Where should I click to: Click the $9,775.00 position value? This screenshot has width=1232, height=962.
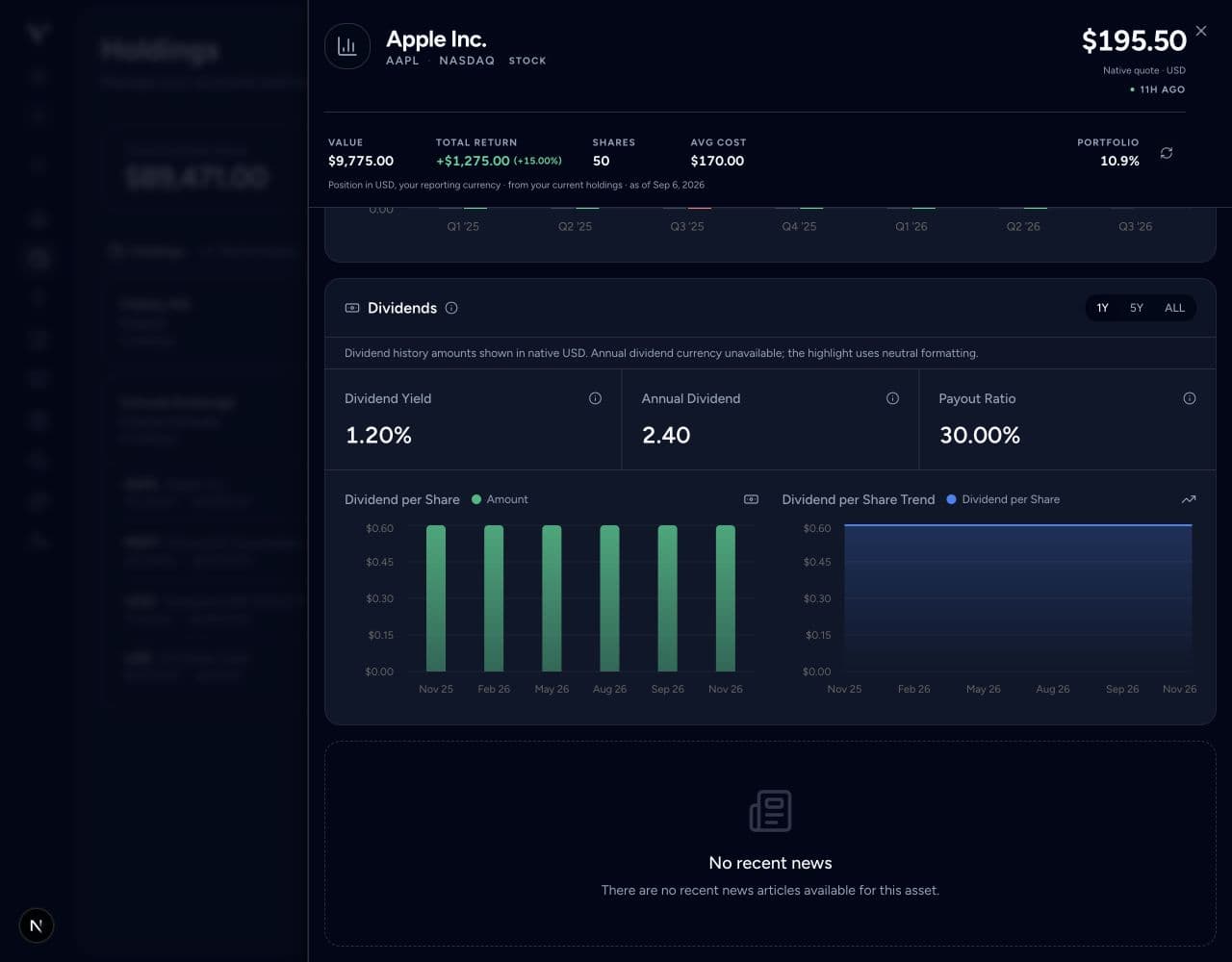361,161
